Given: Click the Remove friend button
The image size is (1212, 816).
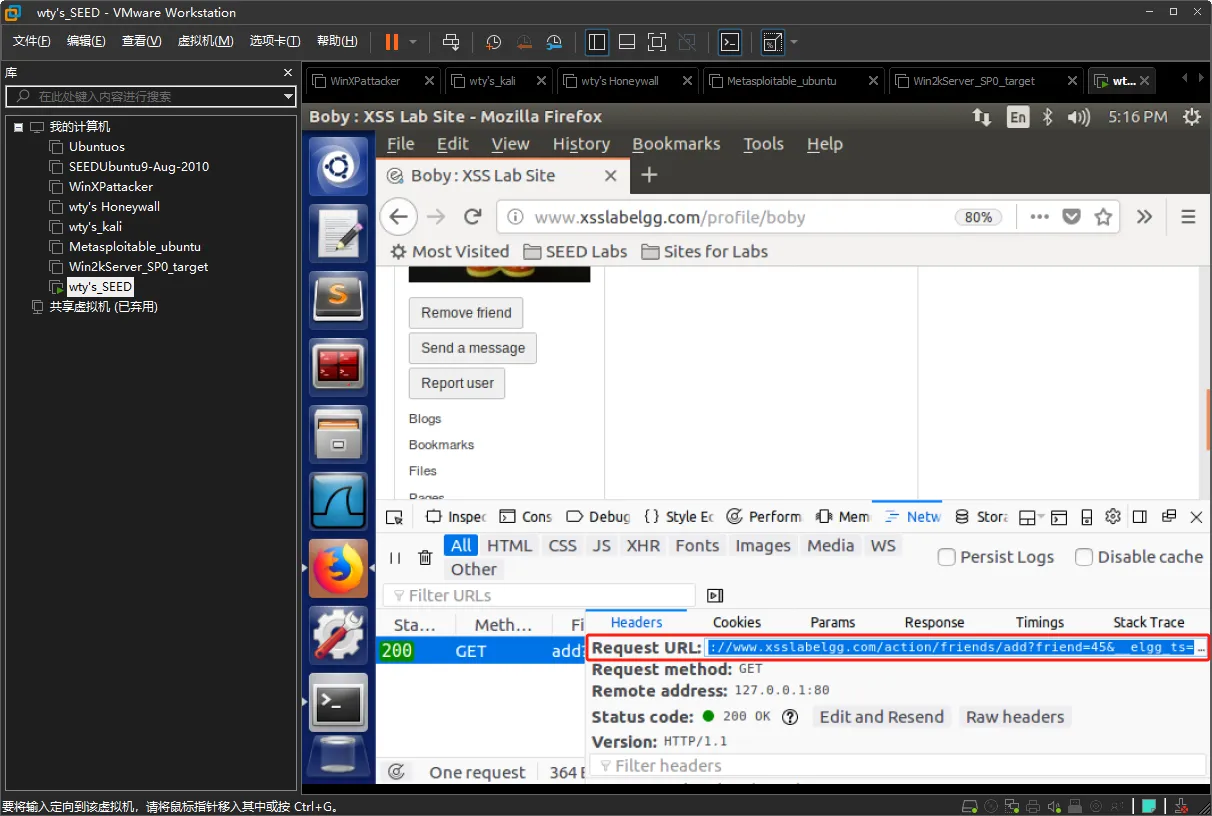Looking at the screenshot, I should (x=466, y=313).
